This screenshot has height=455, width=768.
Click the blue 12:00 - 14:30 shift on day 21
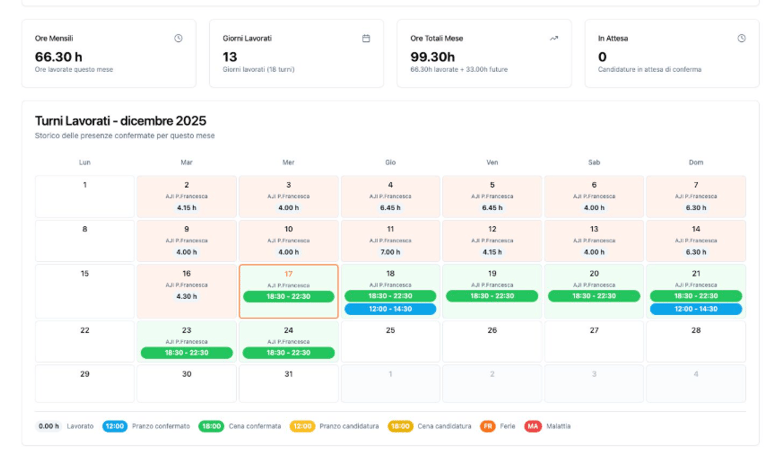695,309
